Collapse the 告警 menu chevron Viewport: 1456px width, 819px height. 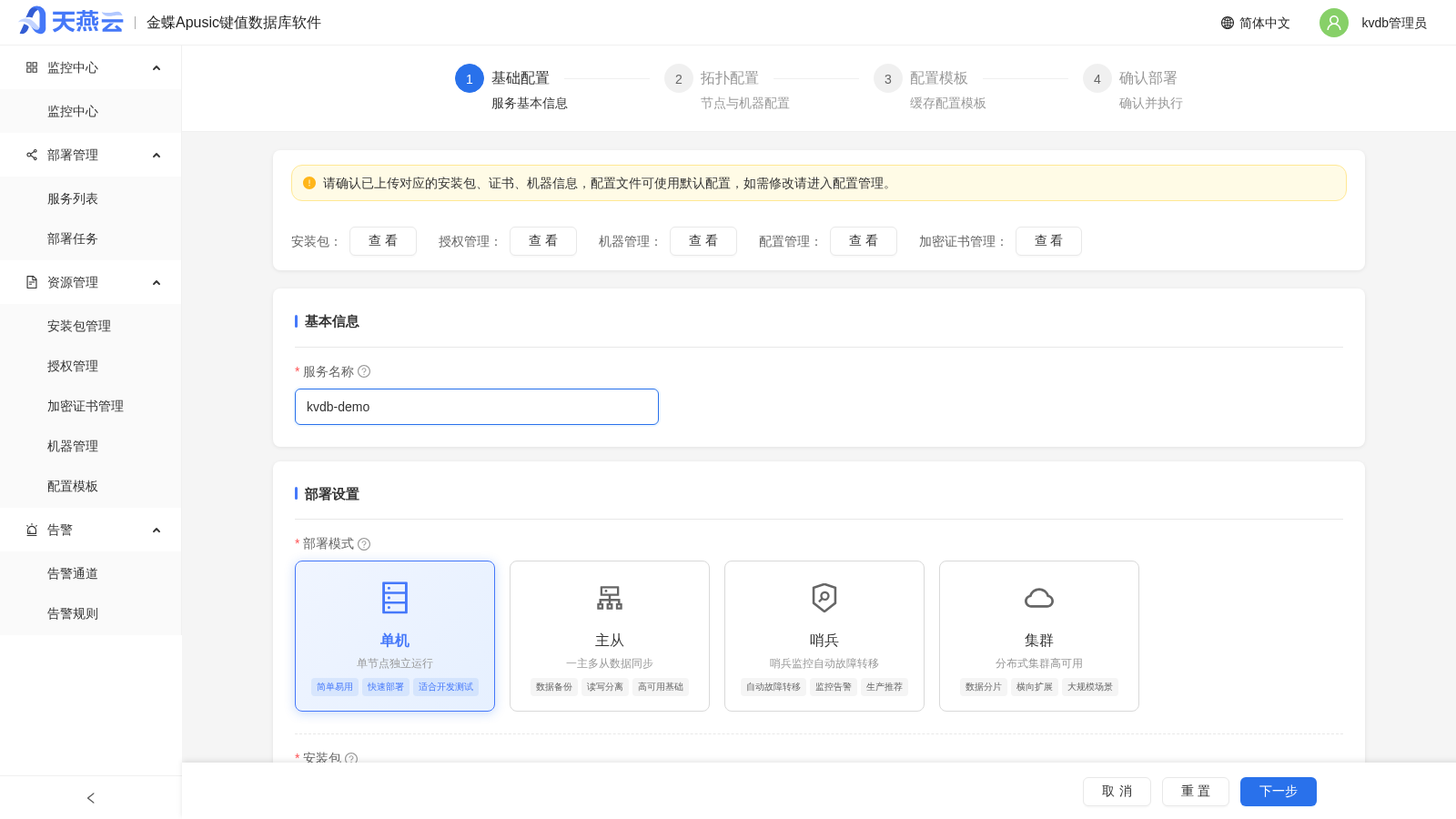point(157,530)
